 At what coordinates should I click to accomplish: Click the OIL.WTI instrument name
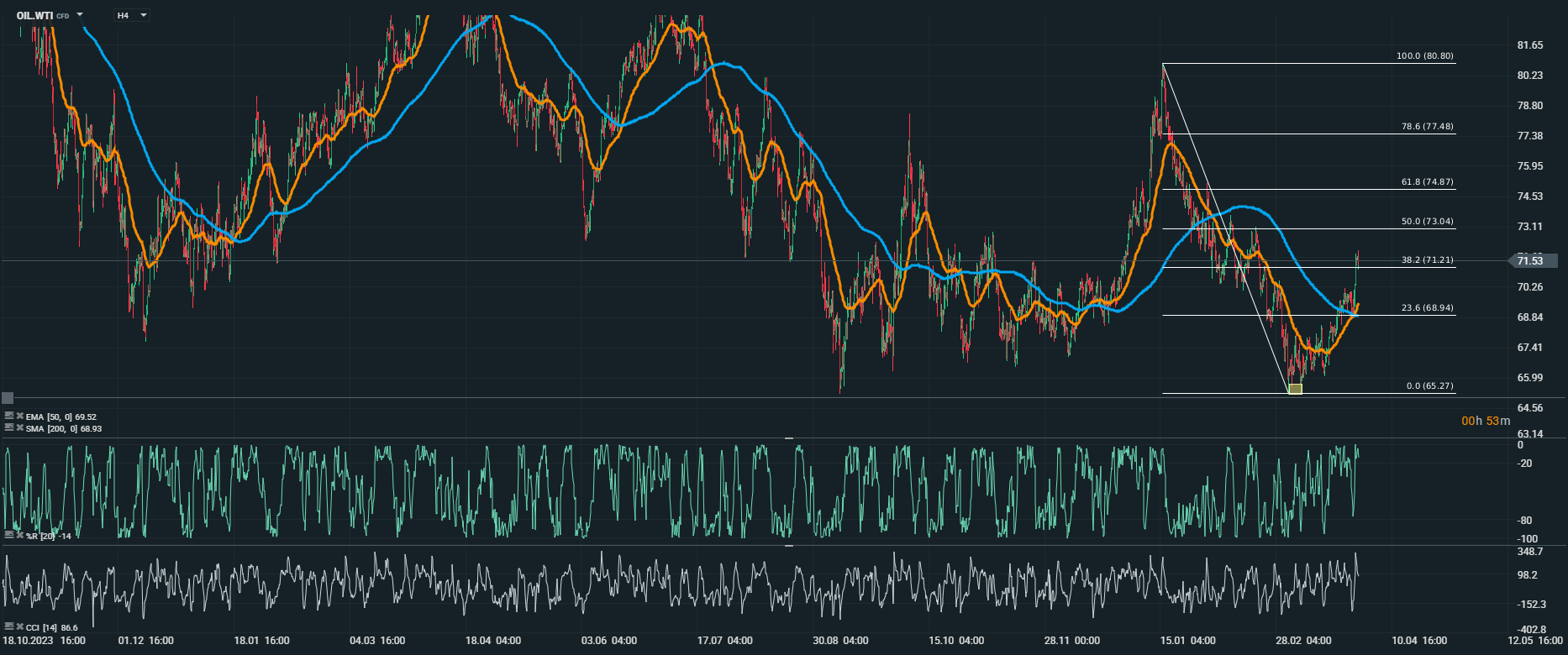tap(34, 15)
